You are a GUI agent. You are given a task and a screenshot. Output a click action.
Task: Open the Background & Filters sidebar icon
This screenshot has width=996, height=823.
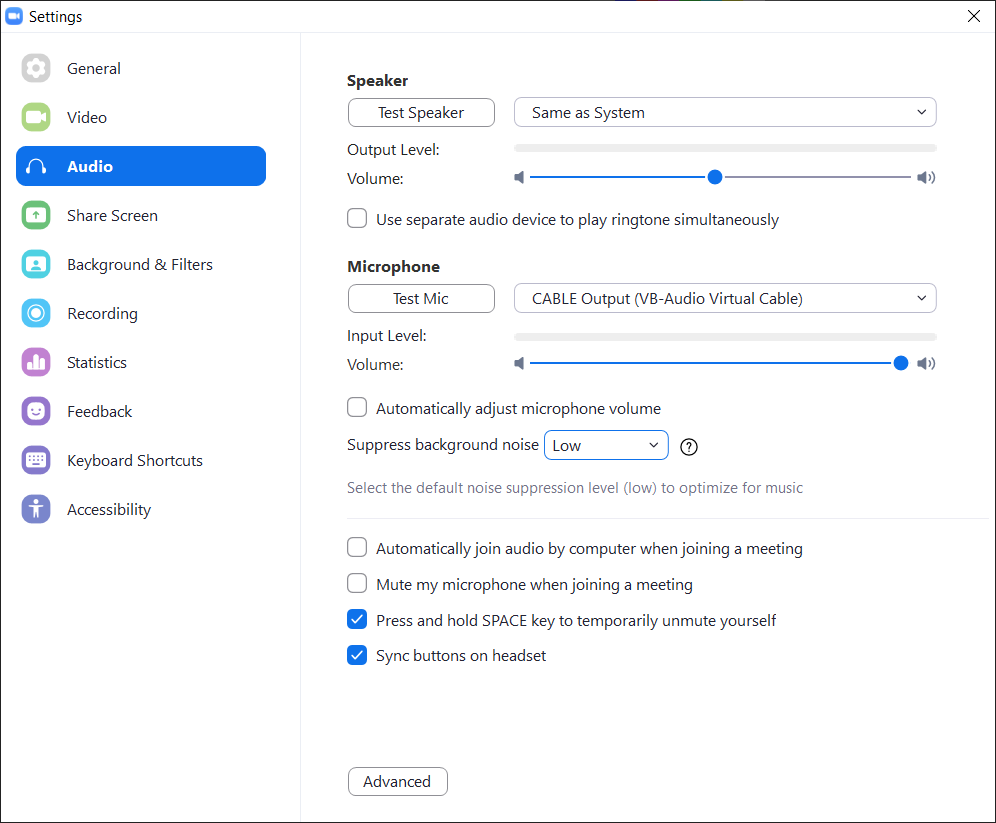(36, 264)
